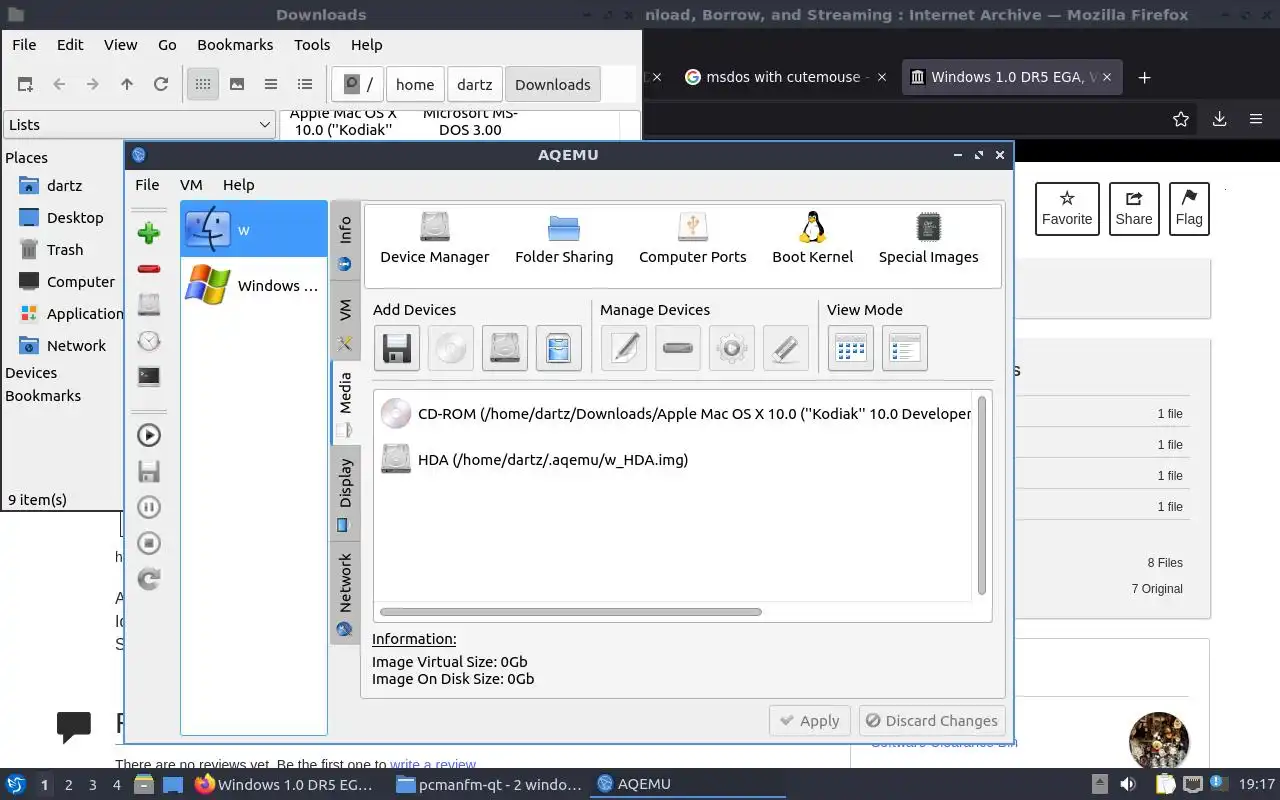The height and width of the screenshot is (800, 1280).
Task: Remove selected device under Manage Devices
Action: (678, 348)
